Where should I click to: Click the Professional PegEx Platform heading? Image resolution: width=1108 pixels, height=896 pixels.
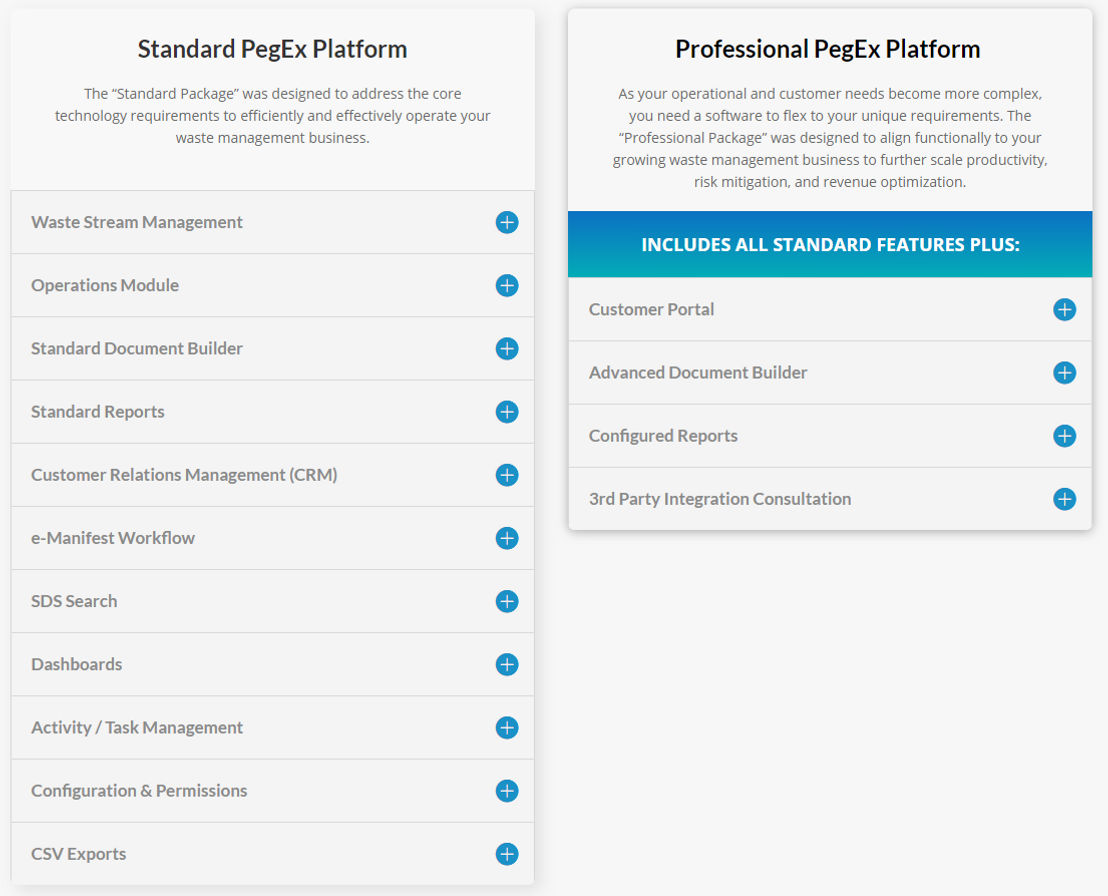click(x=827, y=49)
